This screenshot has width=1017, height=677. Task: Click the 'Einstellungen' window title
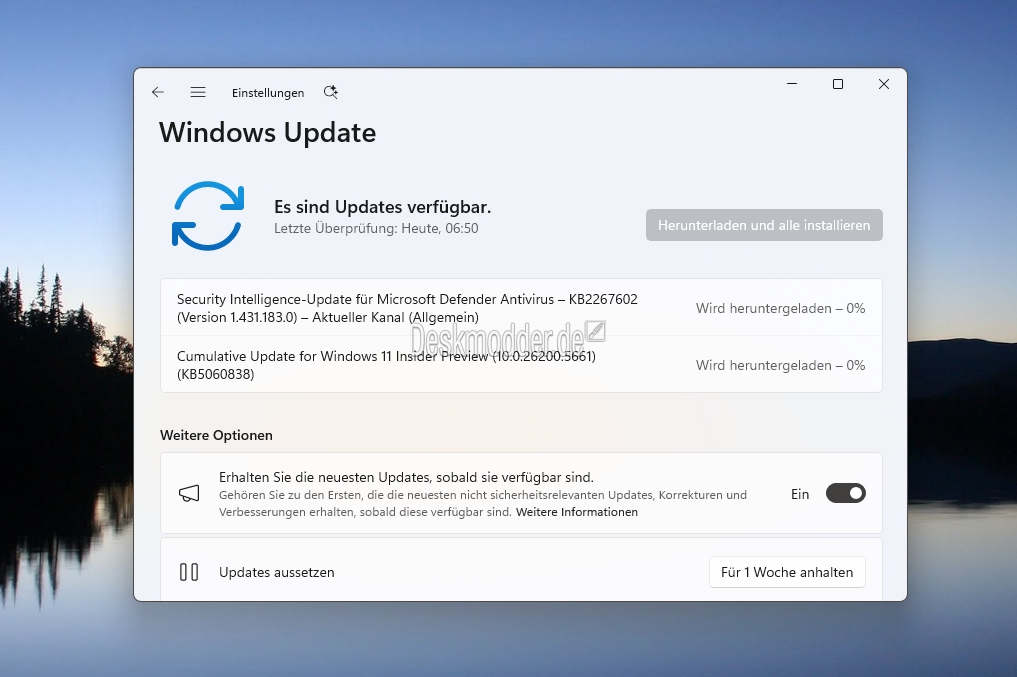click(268, 93)
